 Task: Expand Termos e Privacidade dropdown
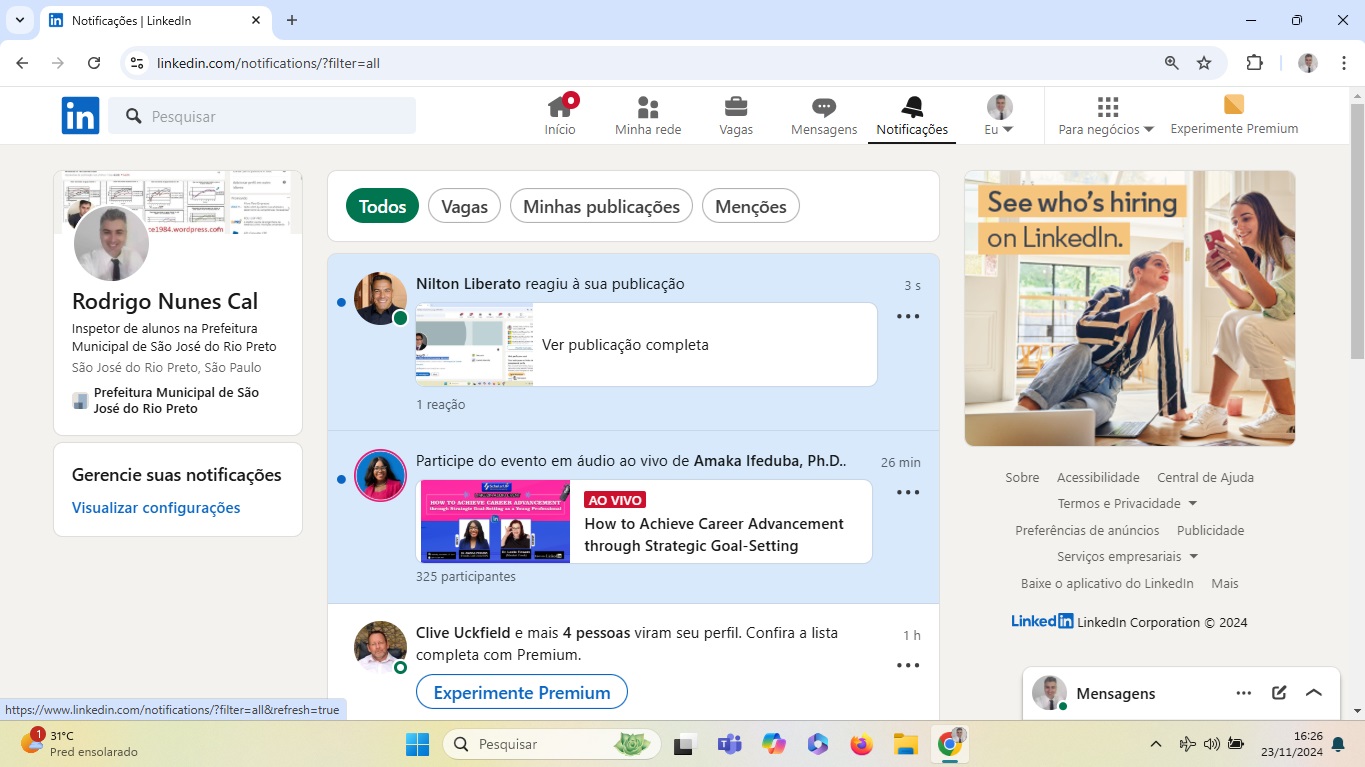click(x=1127, y=503)
